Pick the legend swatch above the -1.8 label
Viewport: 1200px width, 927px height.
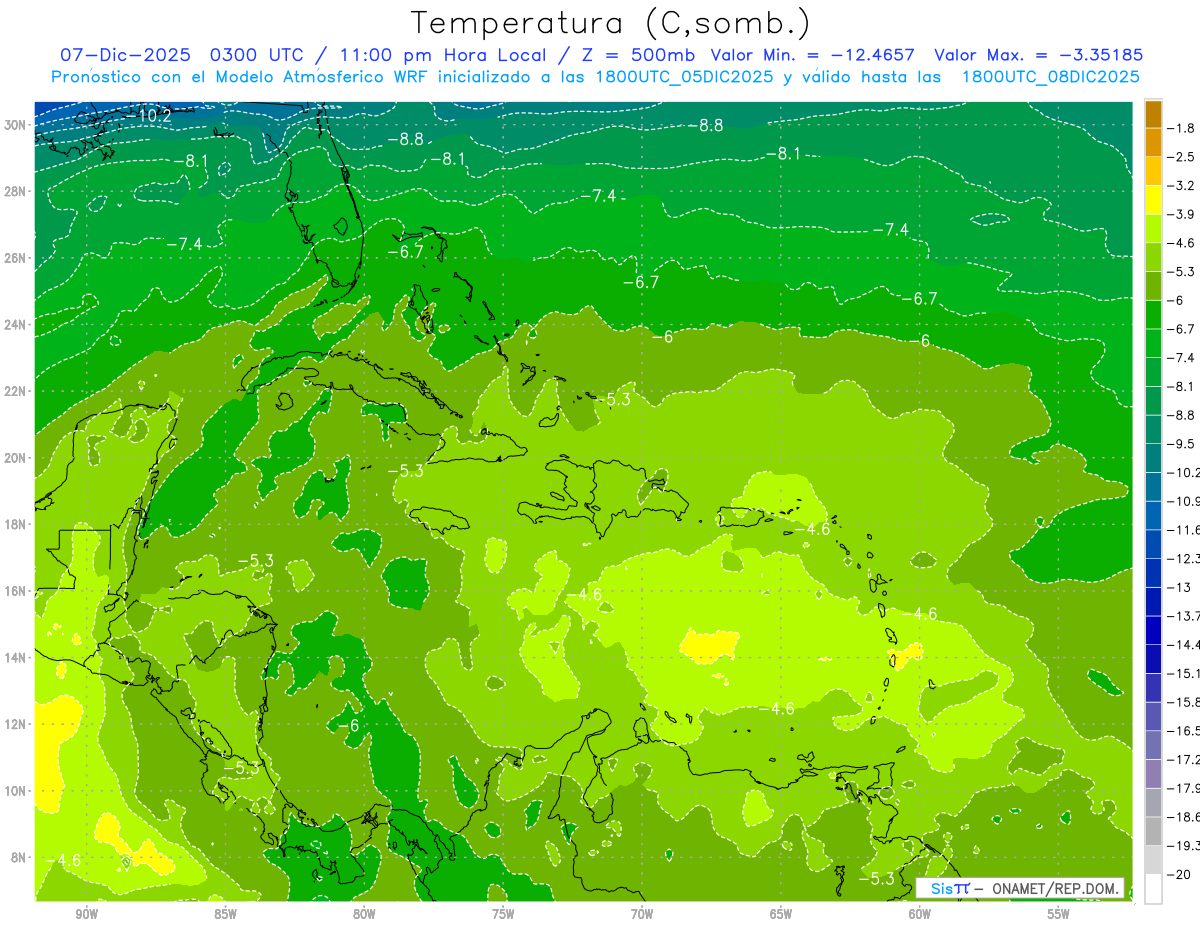tap(1153, 114)
